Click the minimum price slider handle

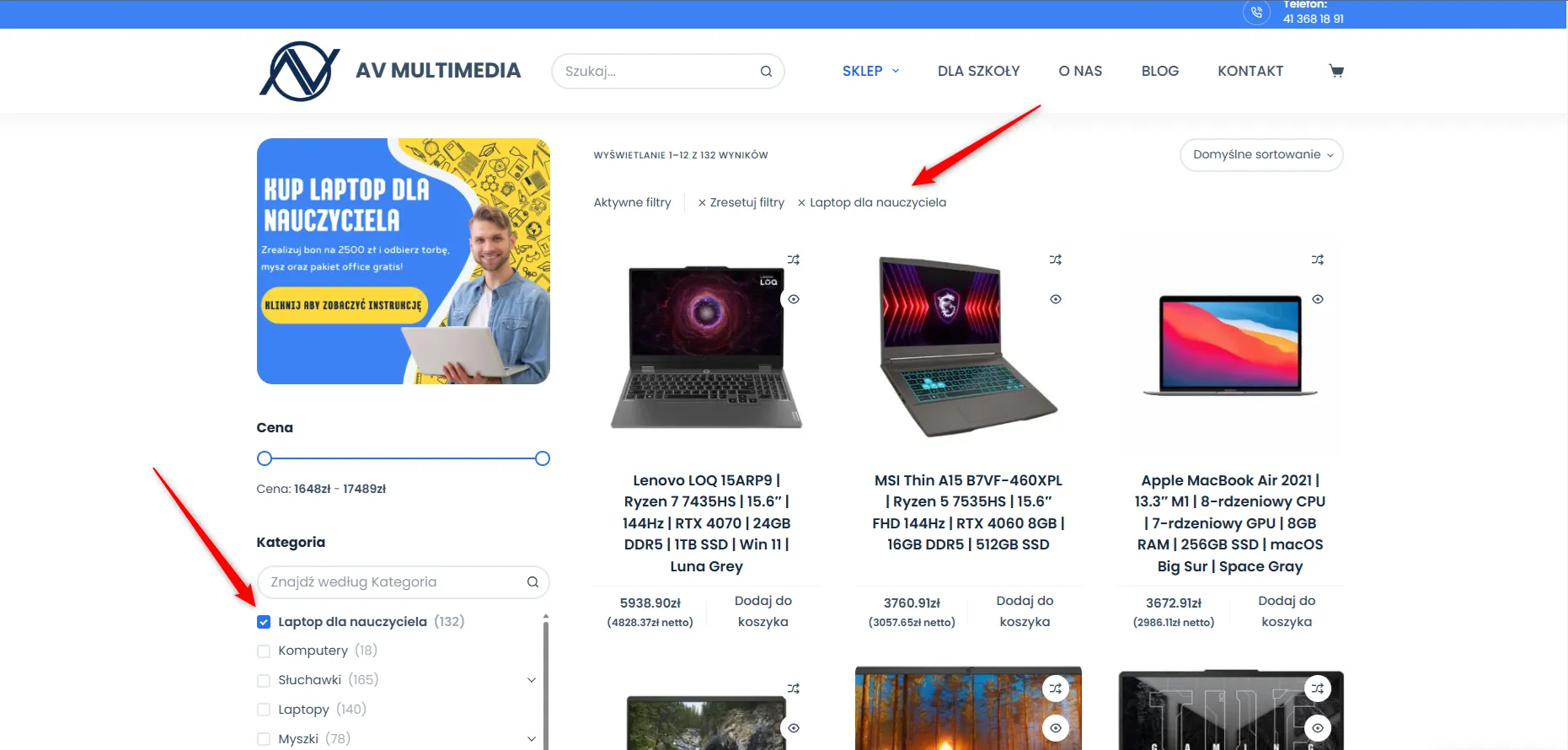(265, 458)
